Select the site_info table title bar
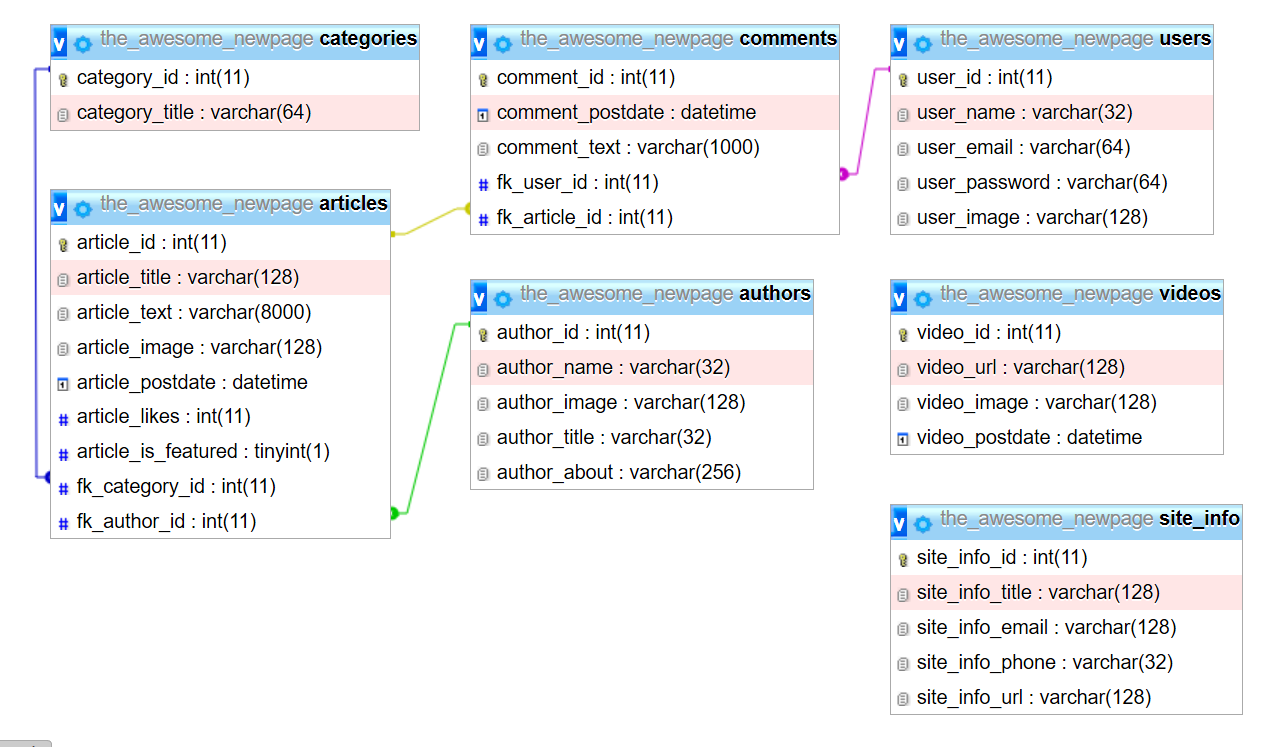The height and width of the screenshot is (747, 1285). click(x=1066, y=522)
